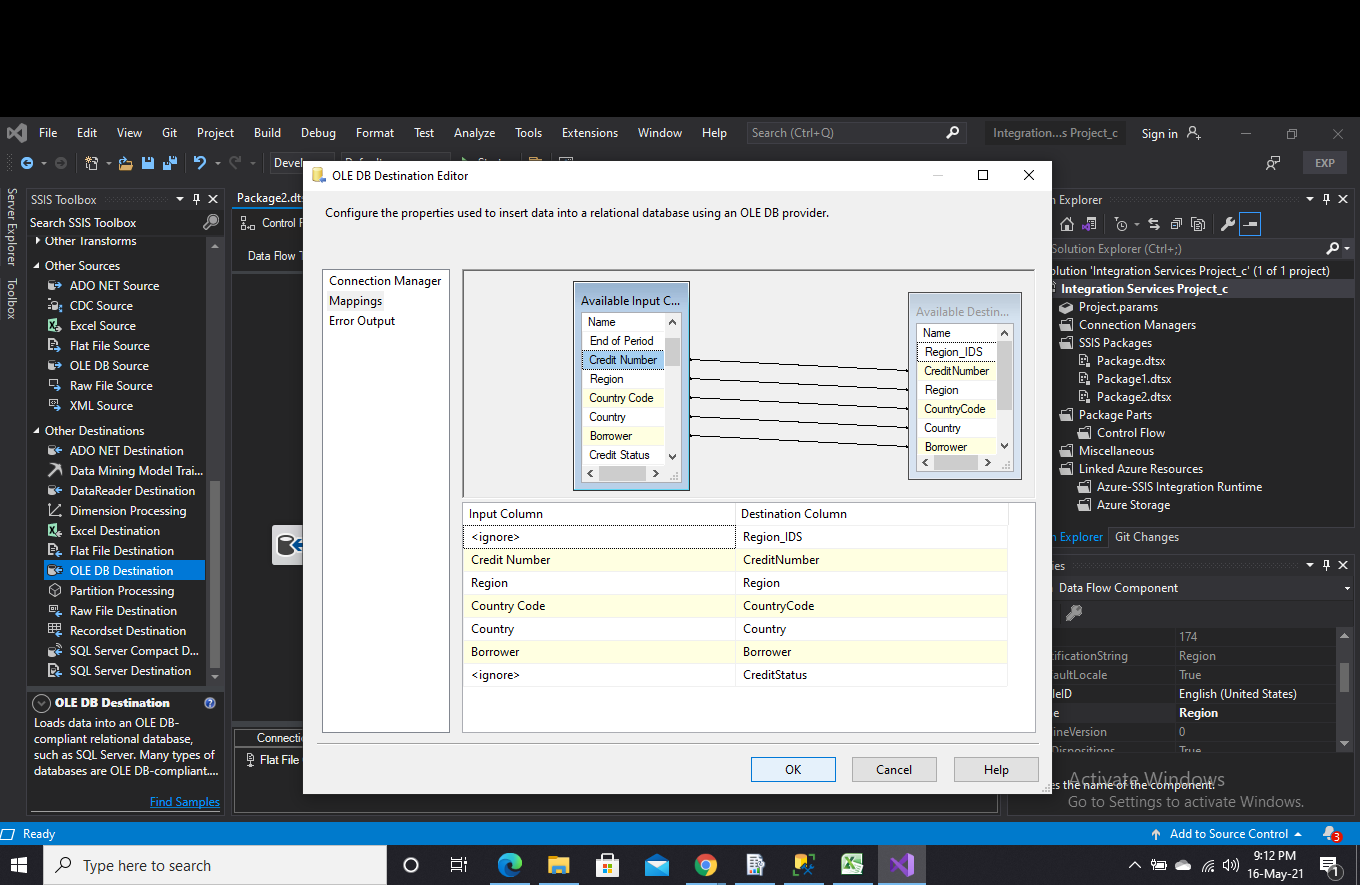Collapse the Other Sources group

(38, 266)
